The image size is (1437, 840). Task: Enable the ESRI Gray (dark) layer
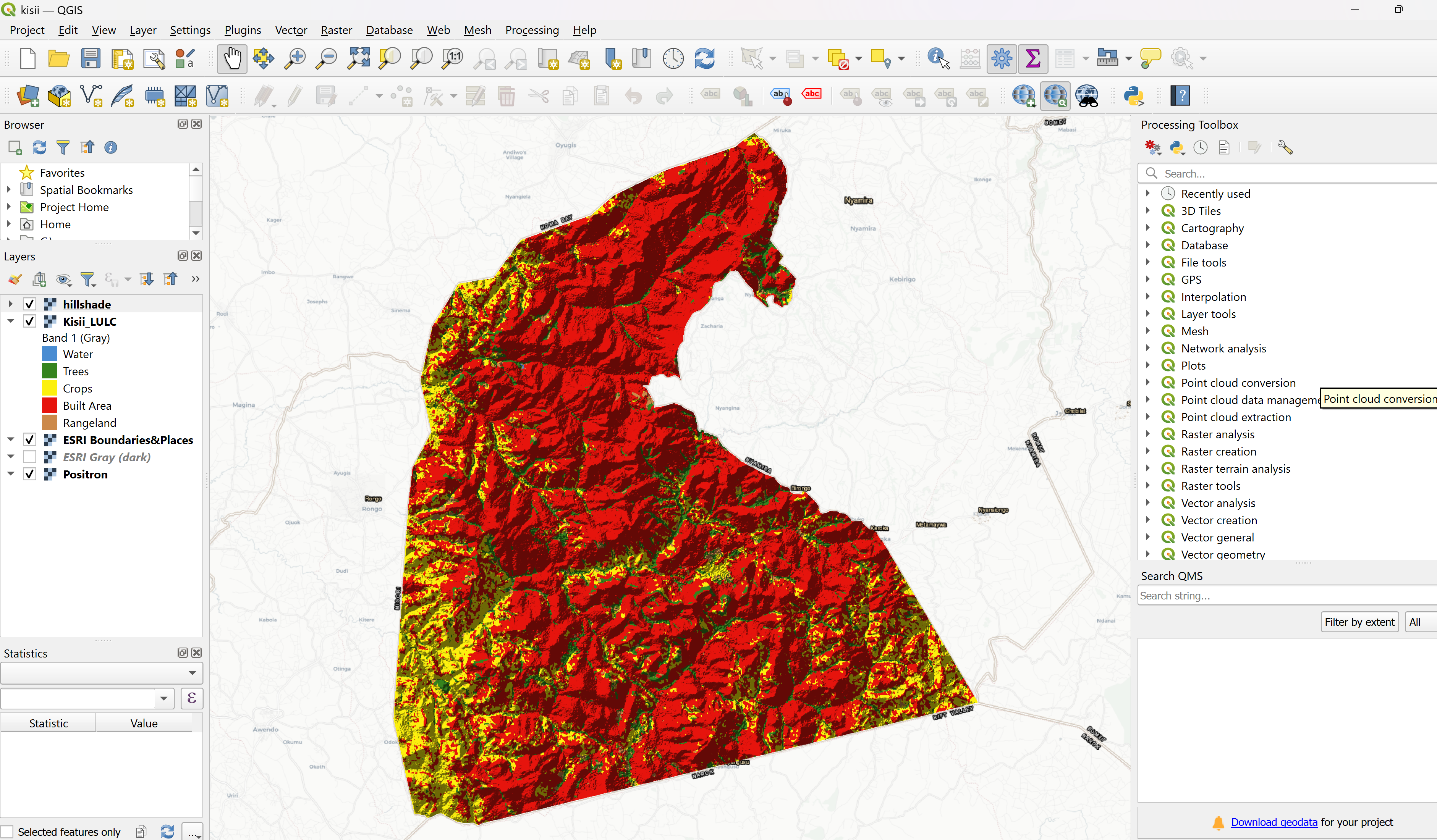[x=30, y=457]
